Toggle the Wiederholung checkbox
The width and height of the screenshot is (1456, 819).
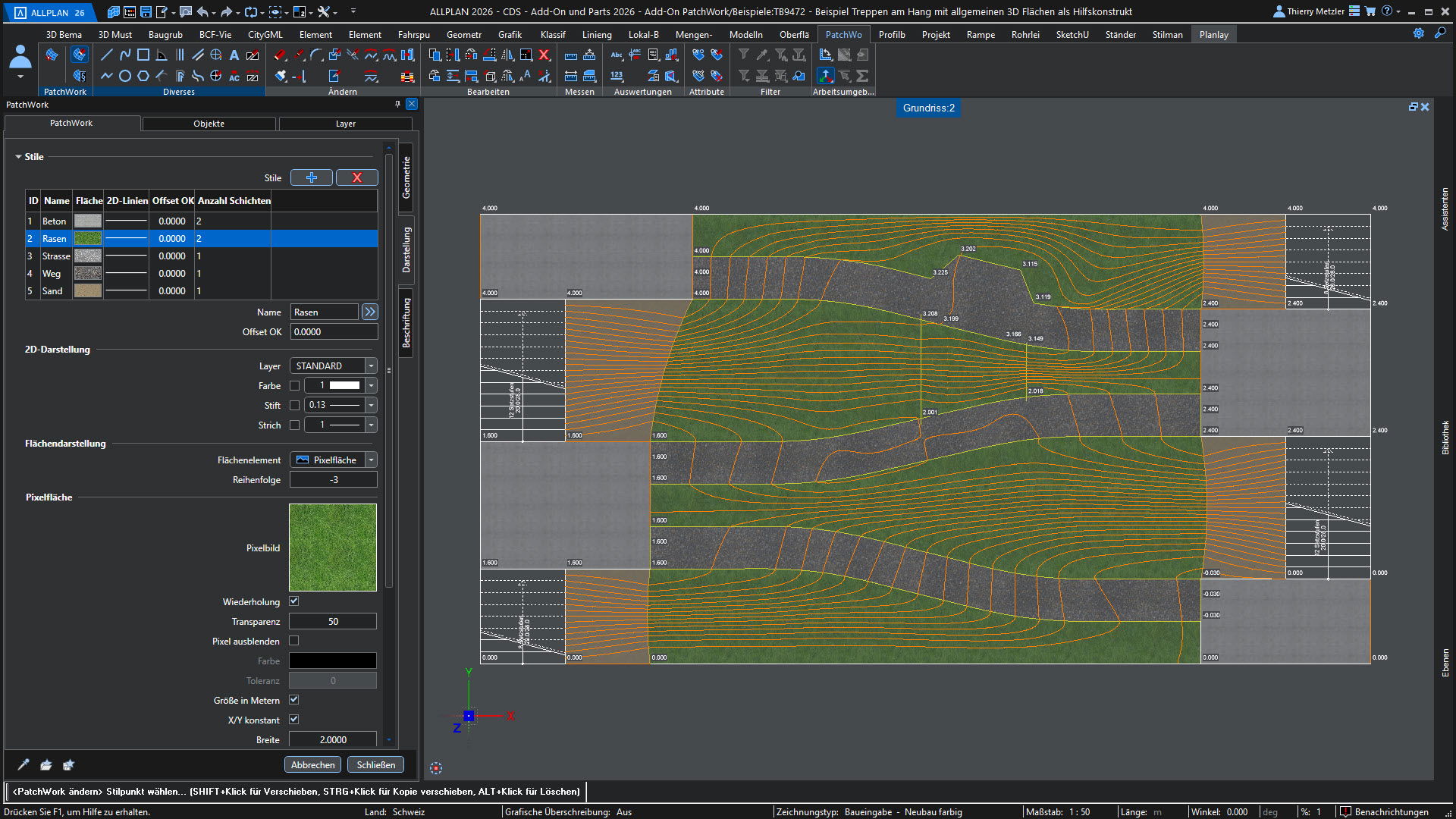pyautogui.click(x=294, y=601)
